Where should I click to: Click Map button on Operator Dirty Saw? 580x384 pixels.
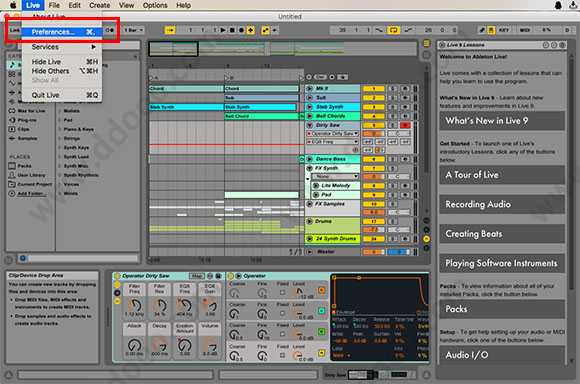pyautogui.click(x=197, y=276)
